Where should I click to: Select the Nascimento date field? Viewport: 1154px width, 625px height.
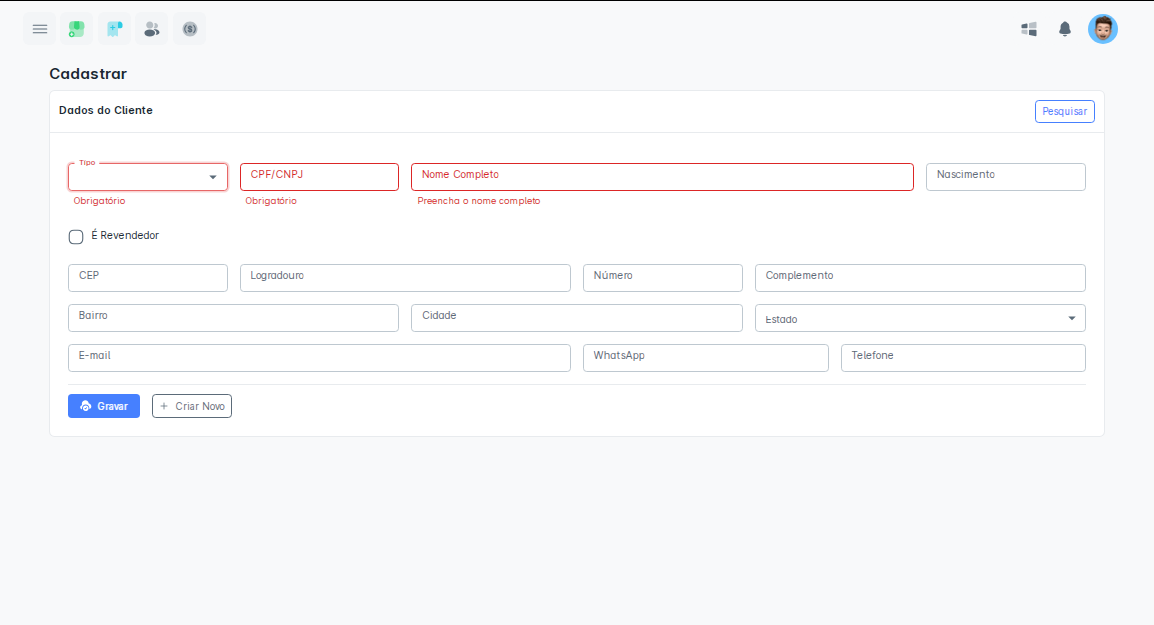coord(1005,177)
